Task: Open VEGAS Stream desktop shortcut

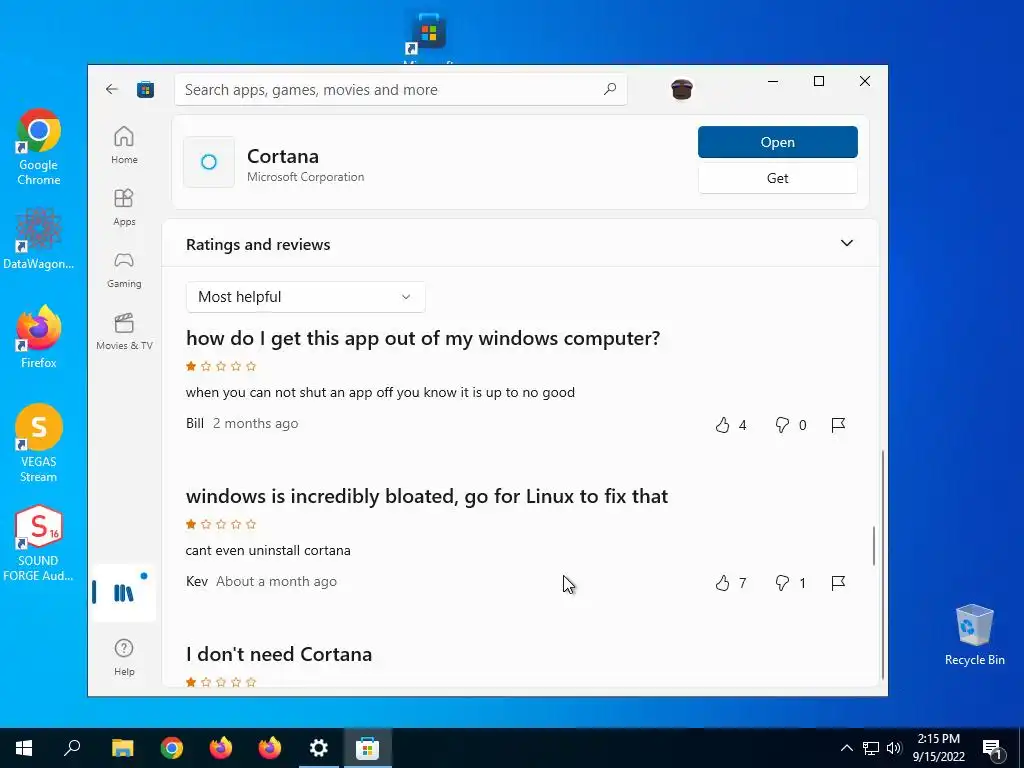Action: 39,443
